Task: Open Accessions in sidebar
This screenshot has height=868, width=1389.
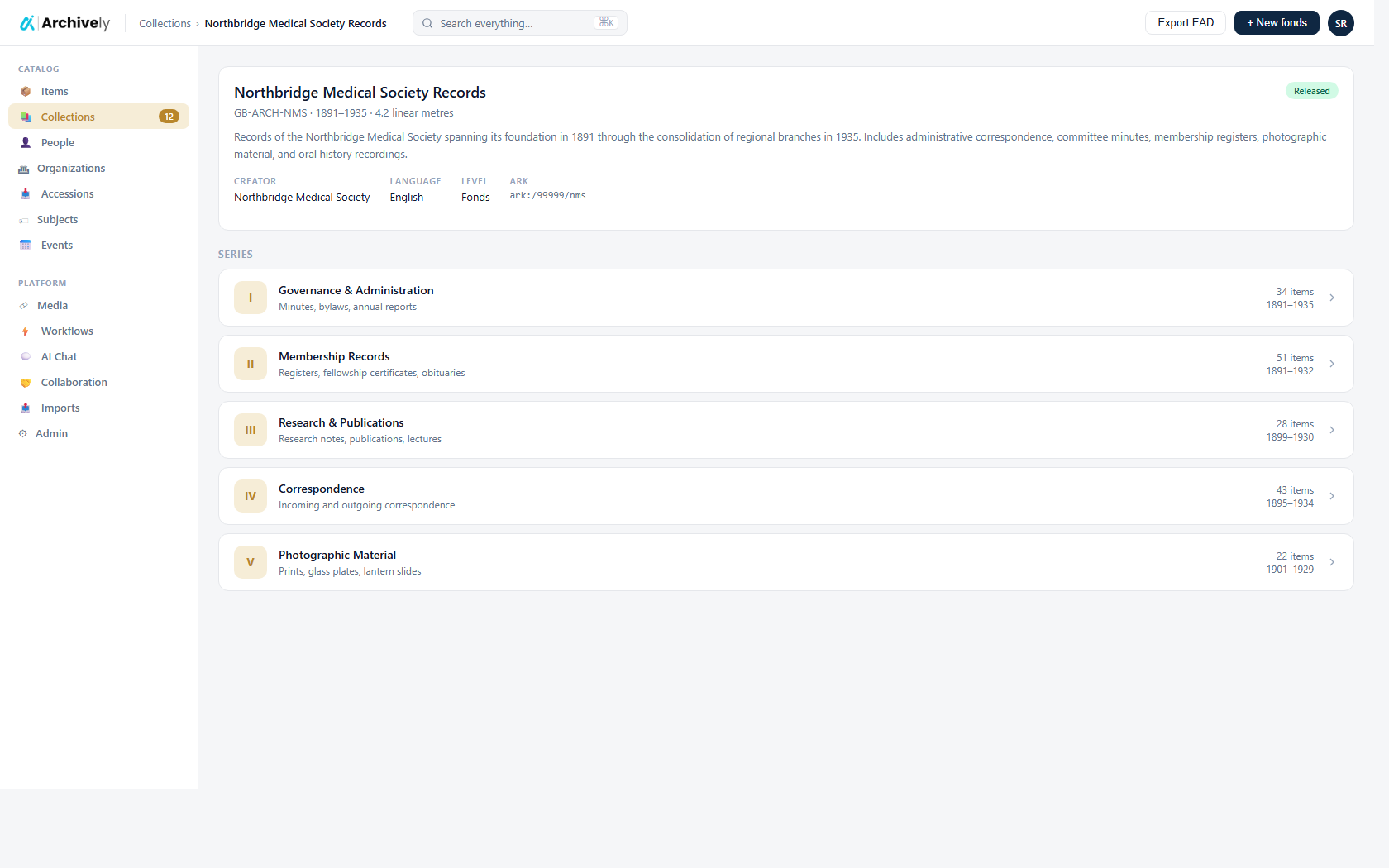Action: coord(68,194)
